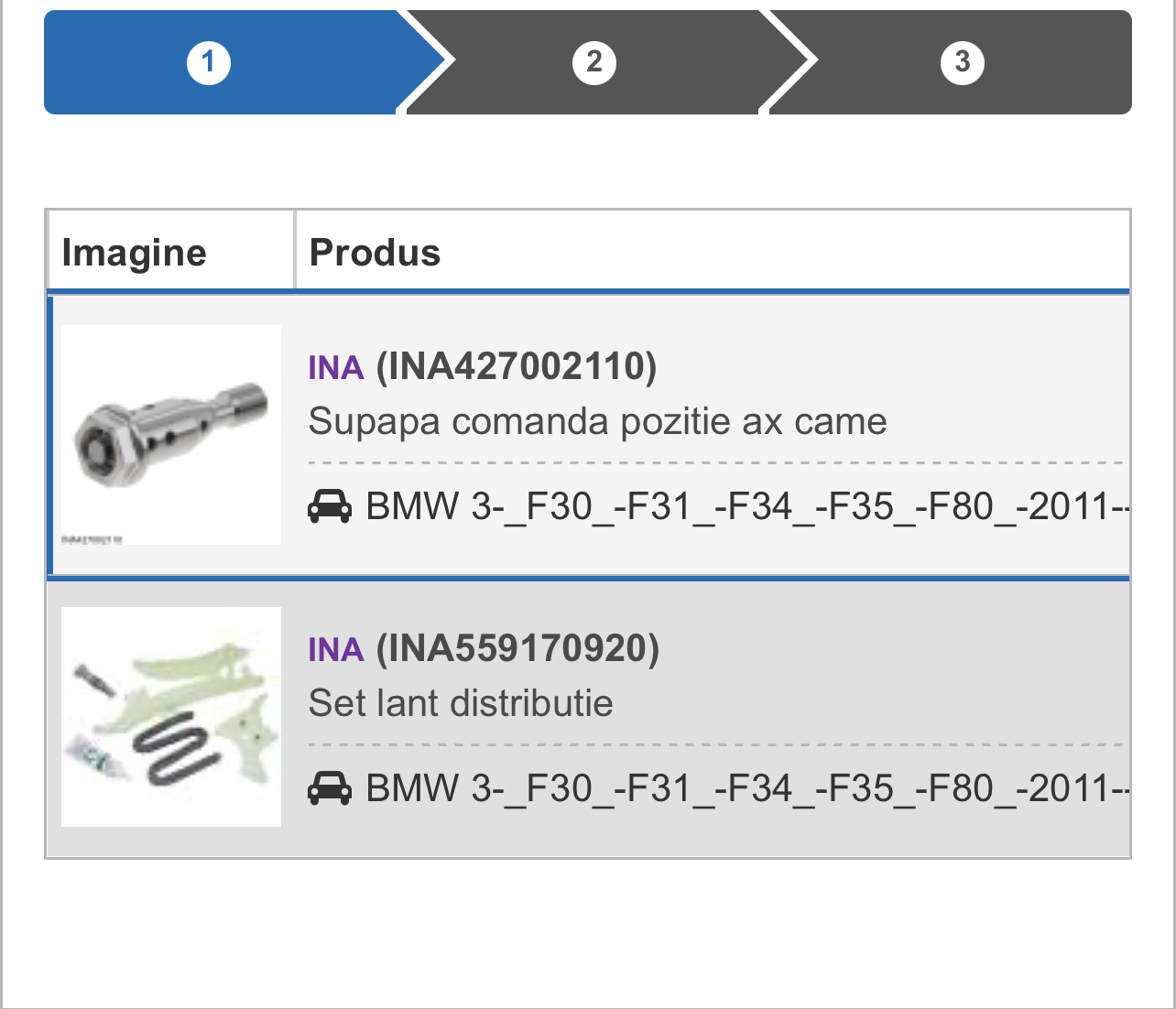Click the Produs column header

[375, 253]
